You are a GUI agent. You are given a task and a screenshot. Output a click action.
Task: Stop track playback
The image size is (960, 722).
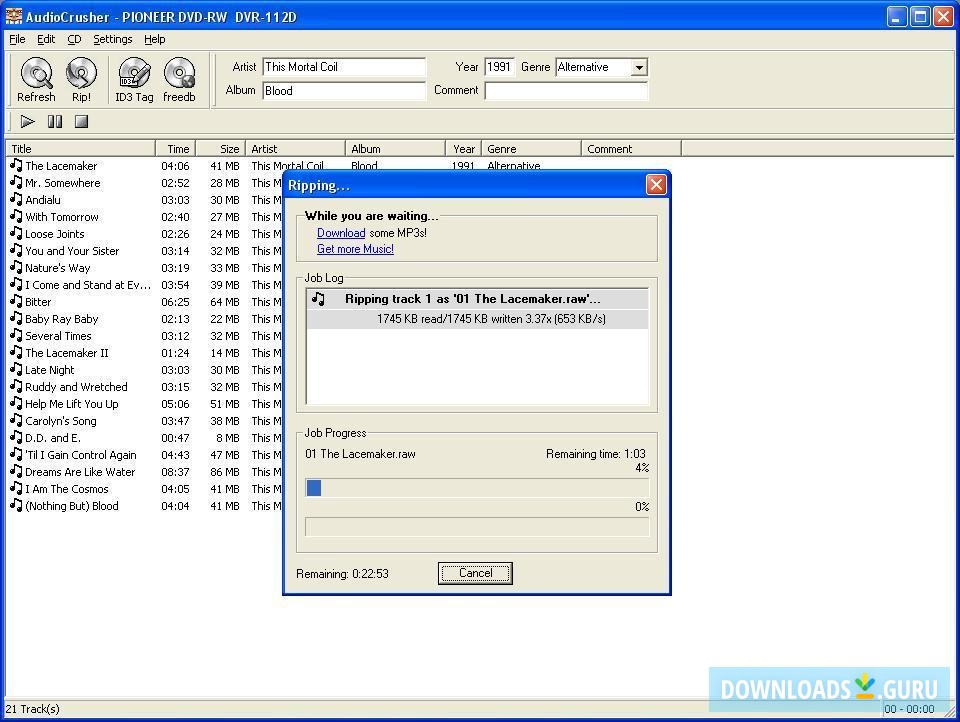[x=81, y=121]
